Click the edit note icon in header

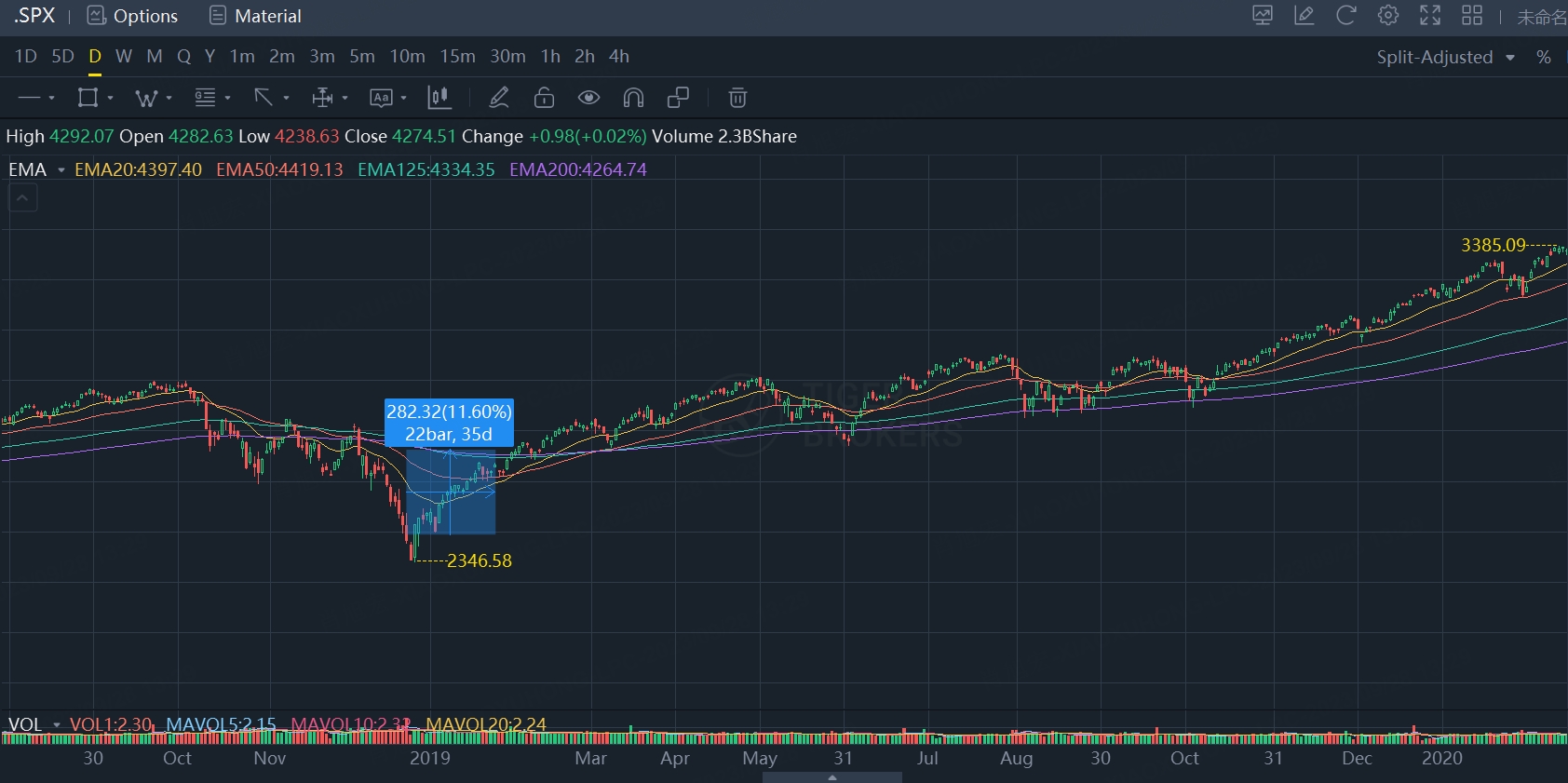pyautogui.click(x=1304, y=15)
